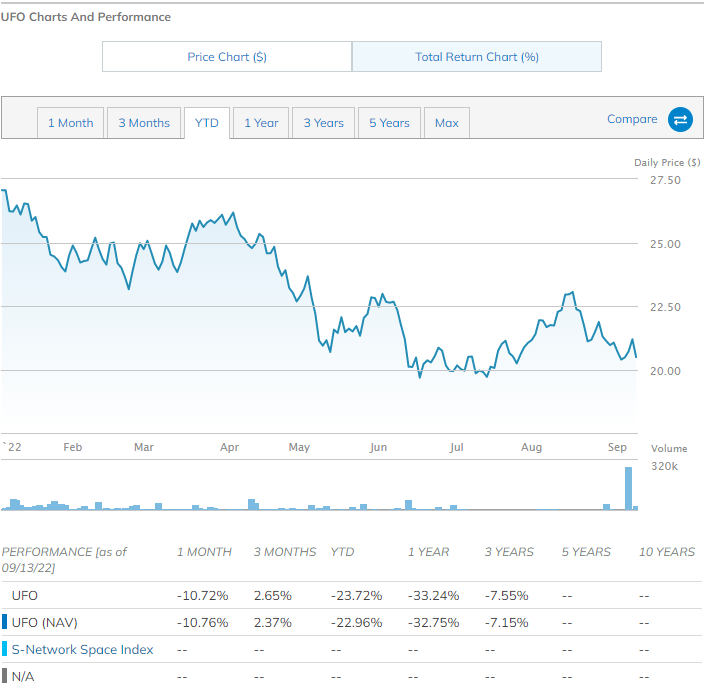The width and height of the screenshot is (711, 688).
Task: Click the UFO (NAV) row label
Action: tap(44, 622)
